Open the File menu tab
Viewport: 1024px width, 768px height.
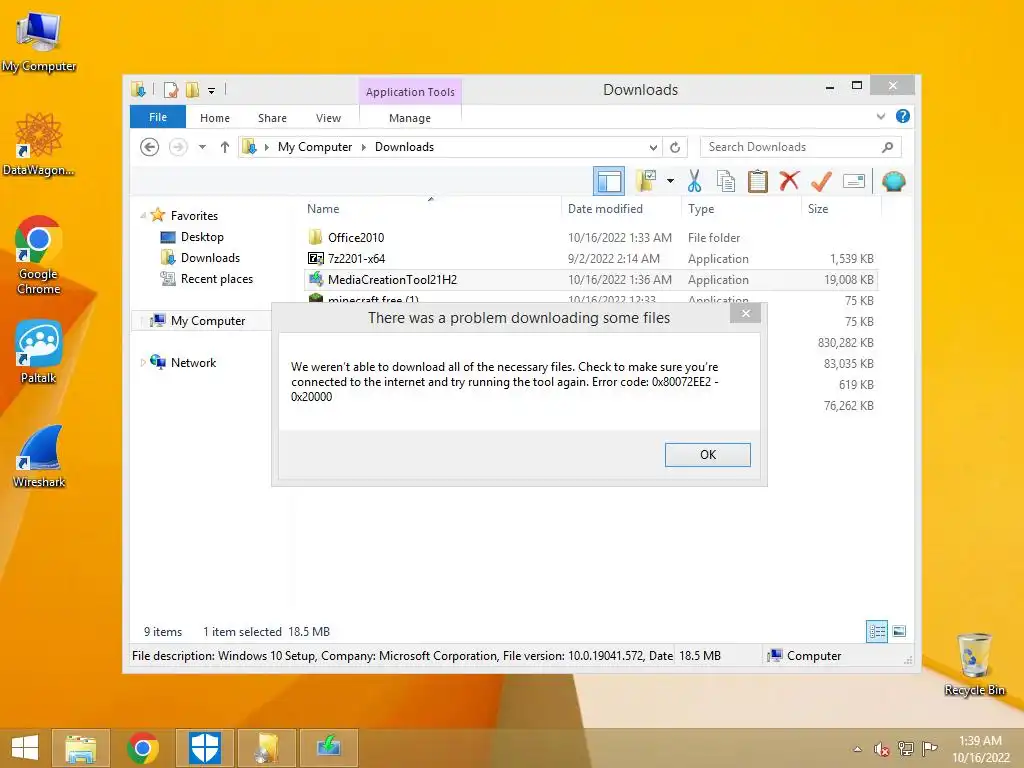click(x=158, y=117)
